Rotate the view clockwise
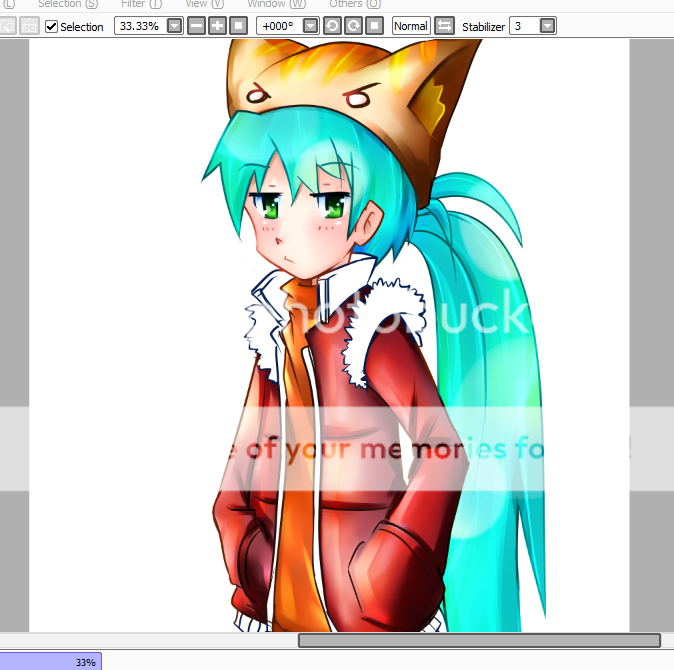 pos(353,26)
